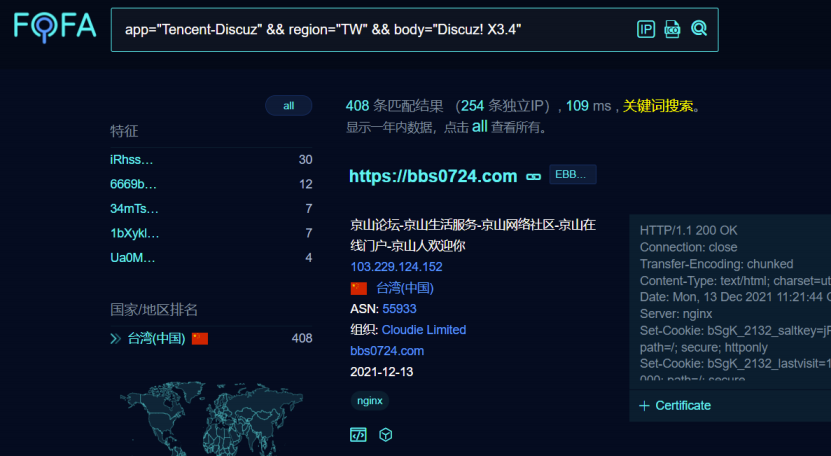Click ASN number 55933
Screen dimensions: 831x456
(x=399, y=309)
